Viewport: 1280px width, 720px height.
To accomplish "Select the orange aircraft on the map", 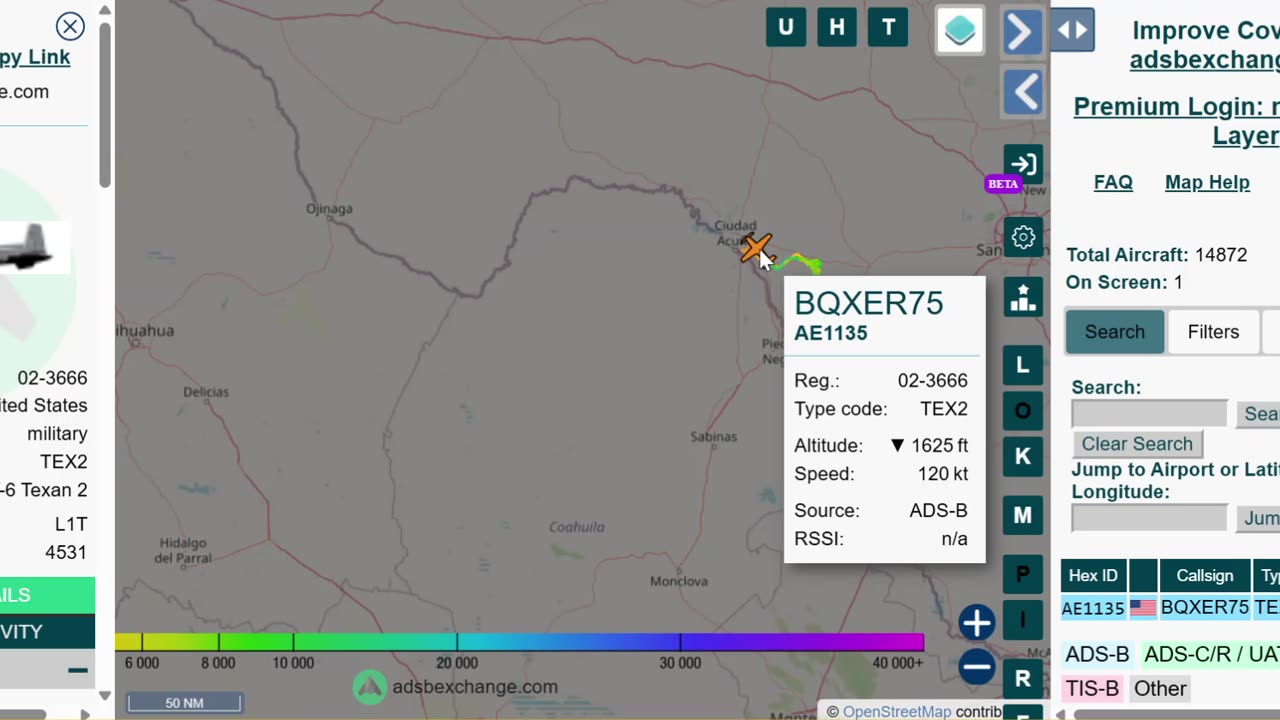I will point(757,248).
